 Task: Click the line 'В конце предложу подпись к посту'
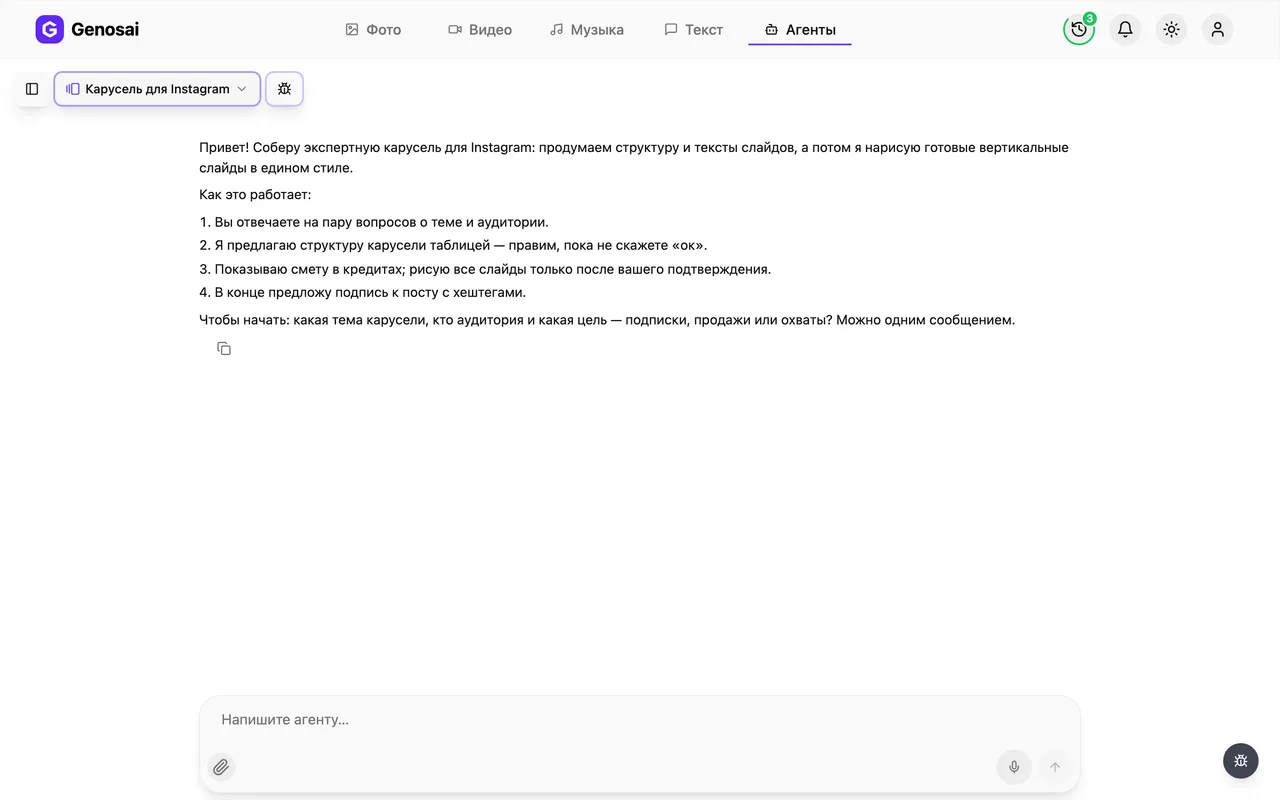click(362, 292)
